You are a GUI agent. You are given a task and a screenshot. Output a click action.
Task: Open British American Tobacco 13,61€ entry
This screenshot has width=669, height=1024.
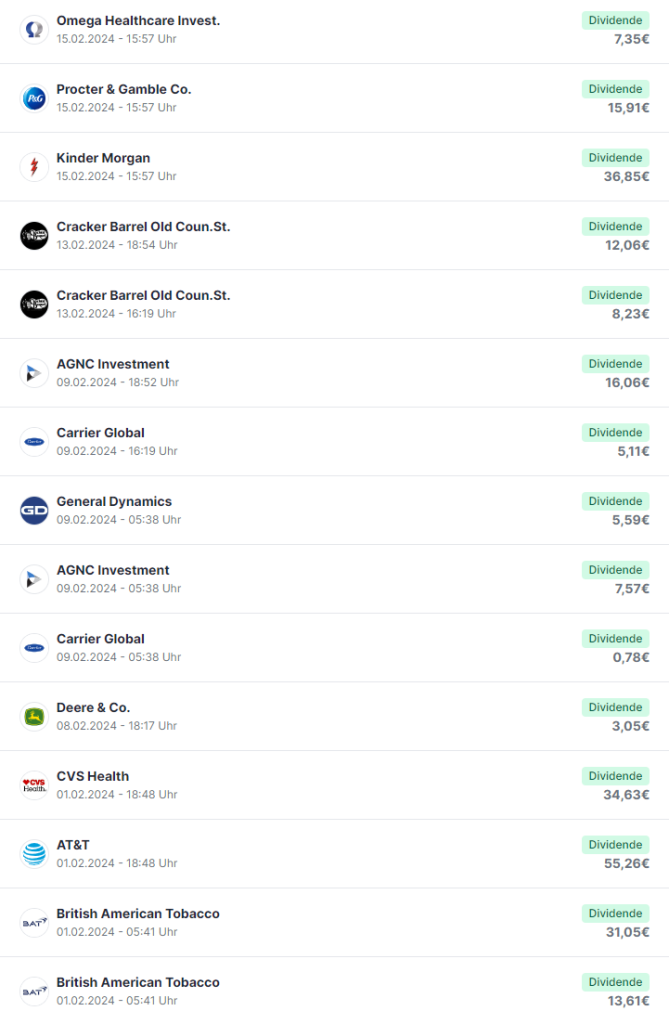click(x=334, y=991)
